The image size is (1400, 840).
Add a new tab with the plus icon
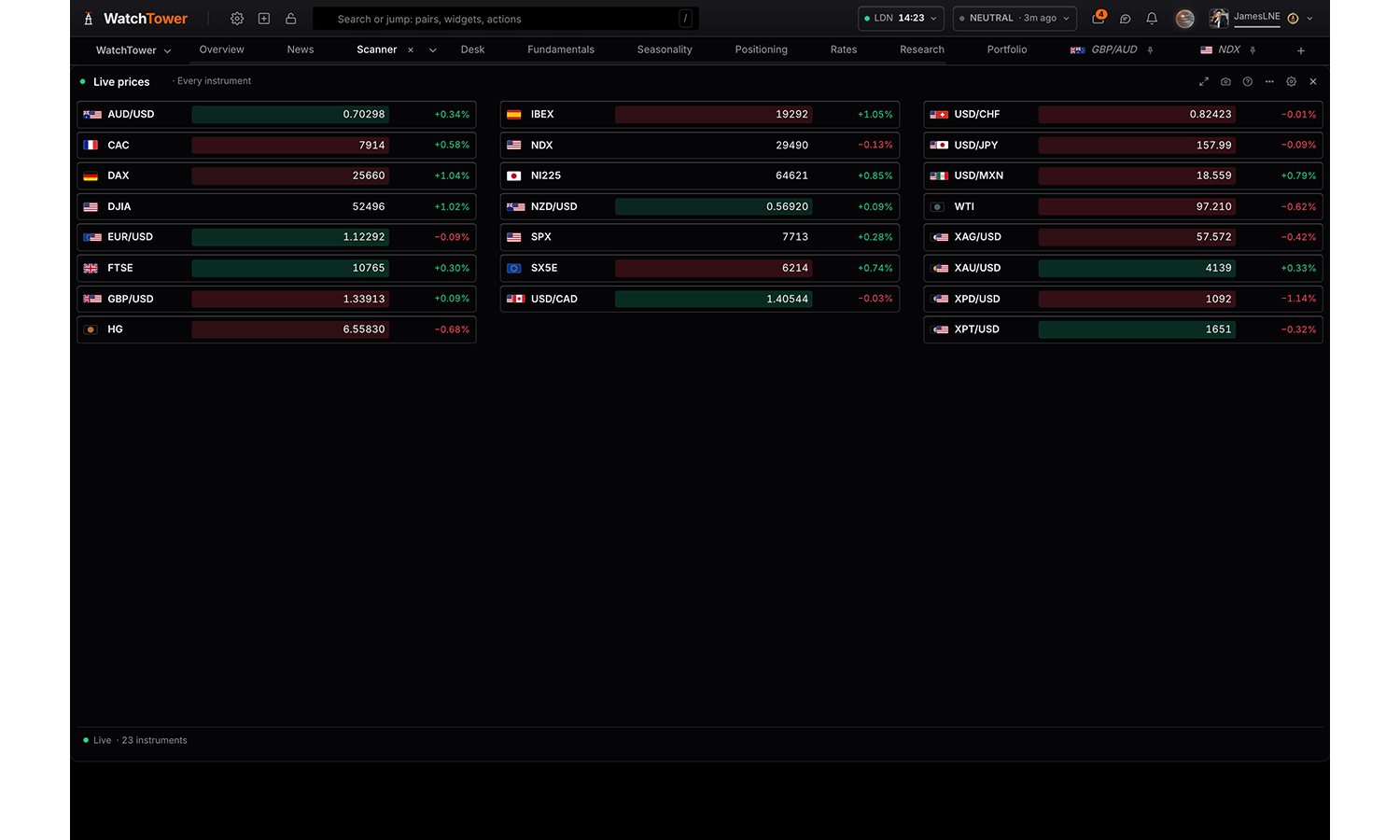[x=1301, y=50]
